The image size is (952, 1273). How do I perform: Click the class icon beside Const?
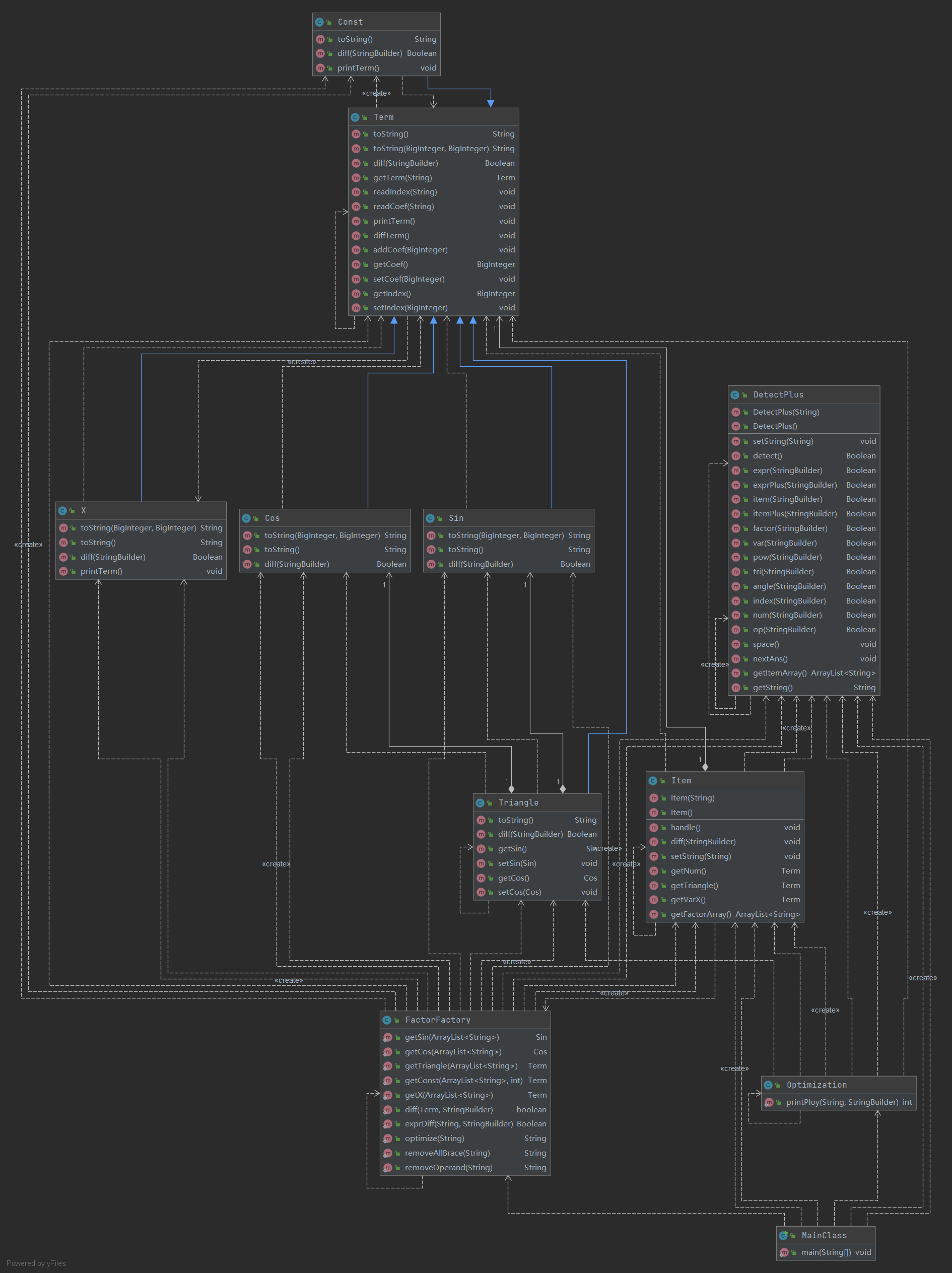(319, 22)
